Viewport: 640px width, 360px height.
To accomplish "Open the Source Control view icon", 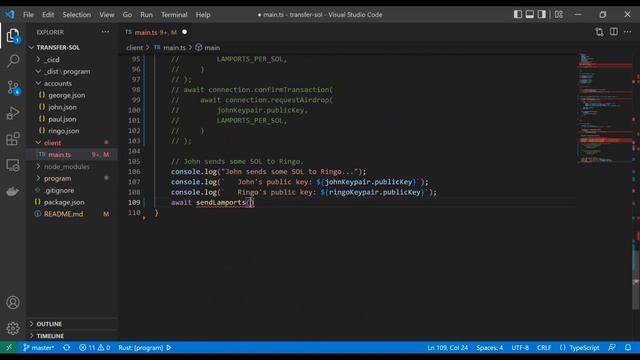I will [13, 87].
